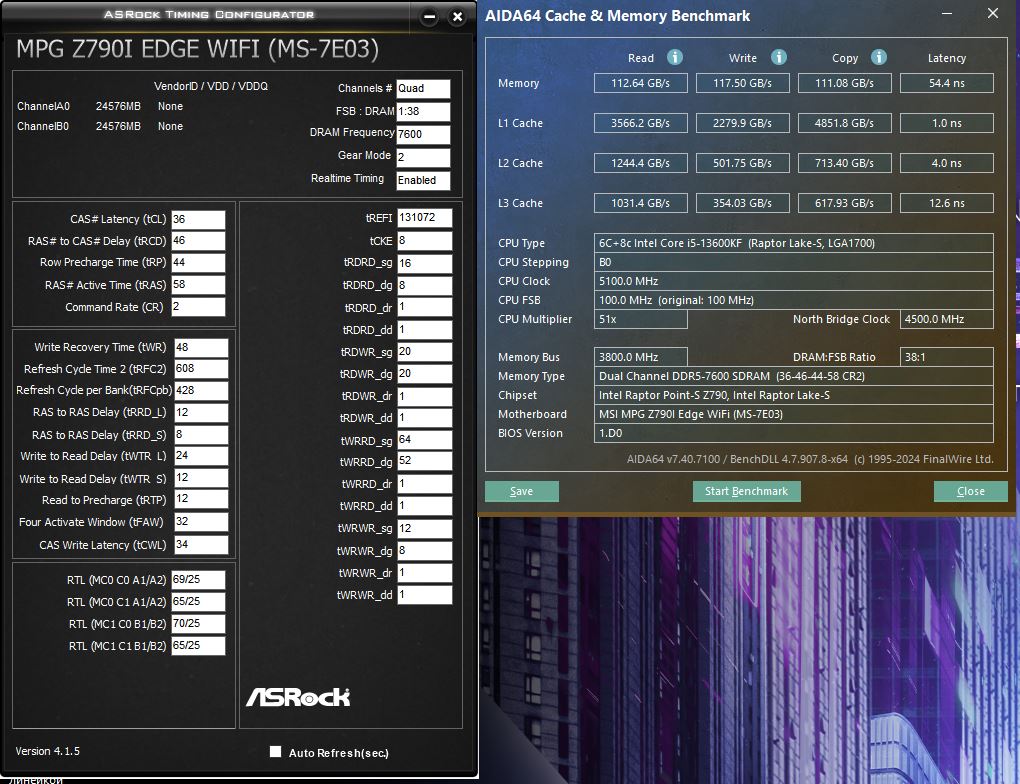Close the ASRock Timing Configurator window

[457, 17]
